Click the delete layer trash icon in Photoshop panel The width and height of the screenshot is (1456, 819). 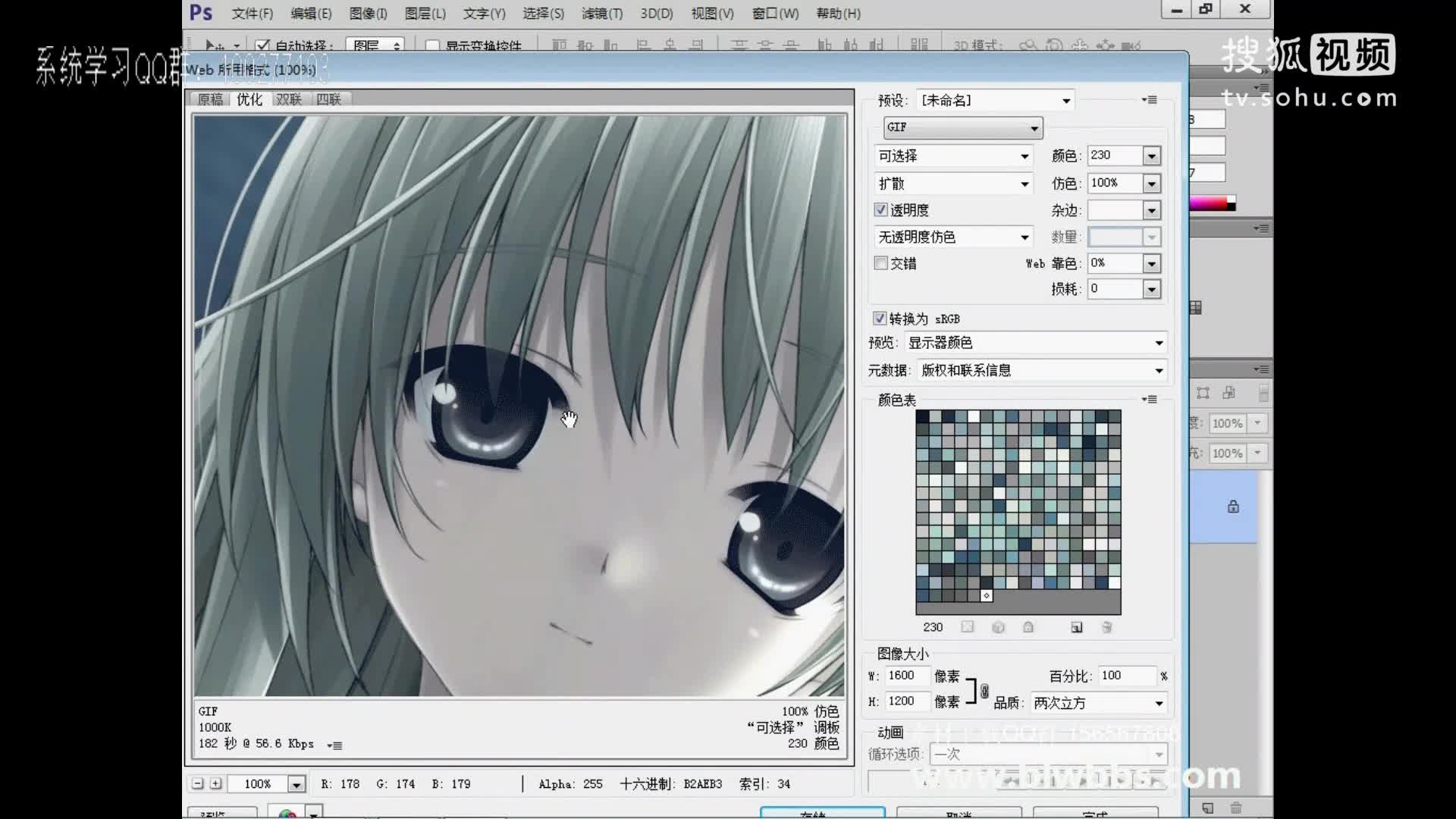pyautogui.click(x=1236, y=808)
